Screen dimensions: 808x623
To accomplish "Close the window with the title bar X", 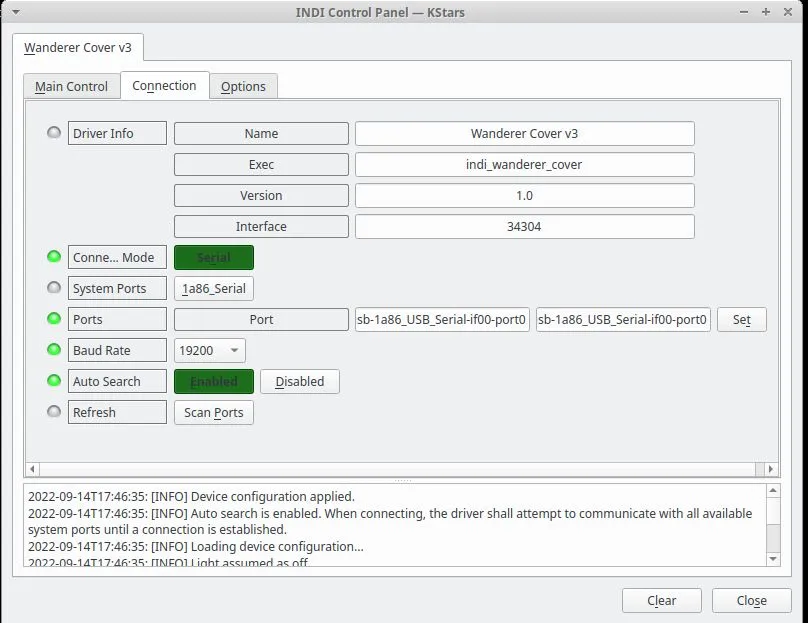I will coord(788,12).
